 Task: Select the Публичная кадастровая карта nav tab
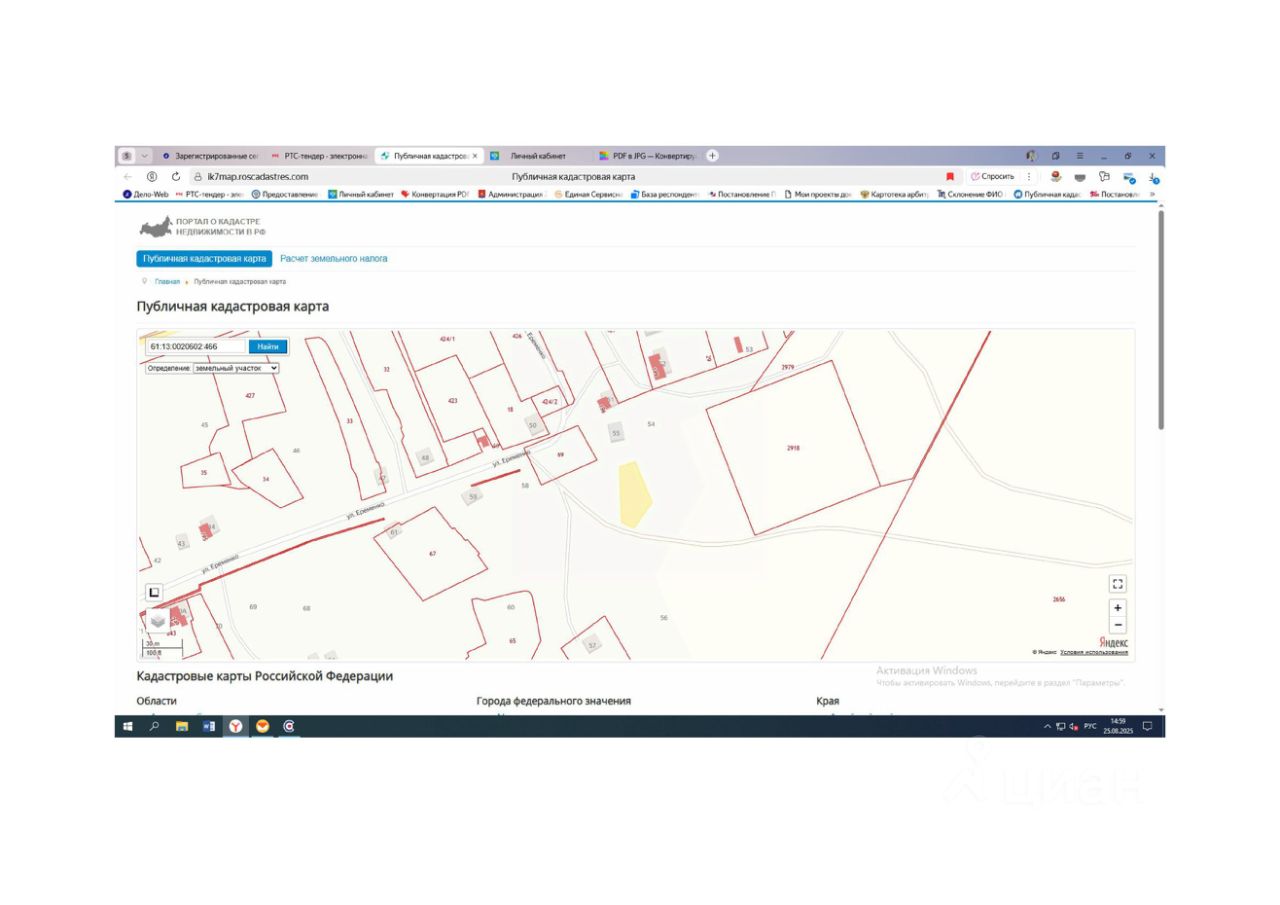[x=204, y=258]
